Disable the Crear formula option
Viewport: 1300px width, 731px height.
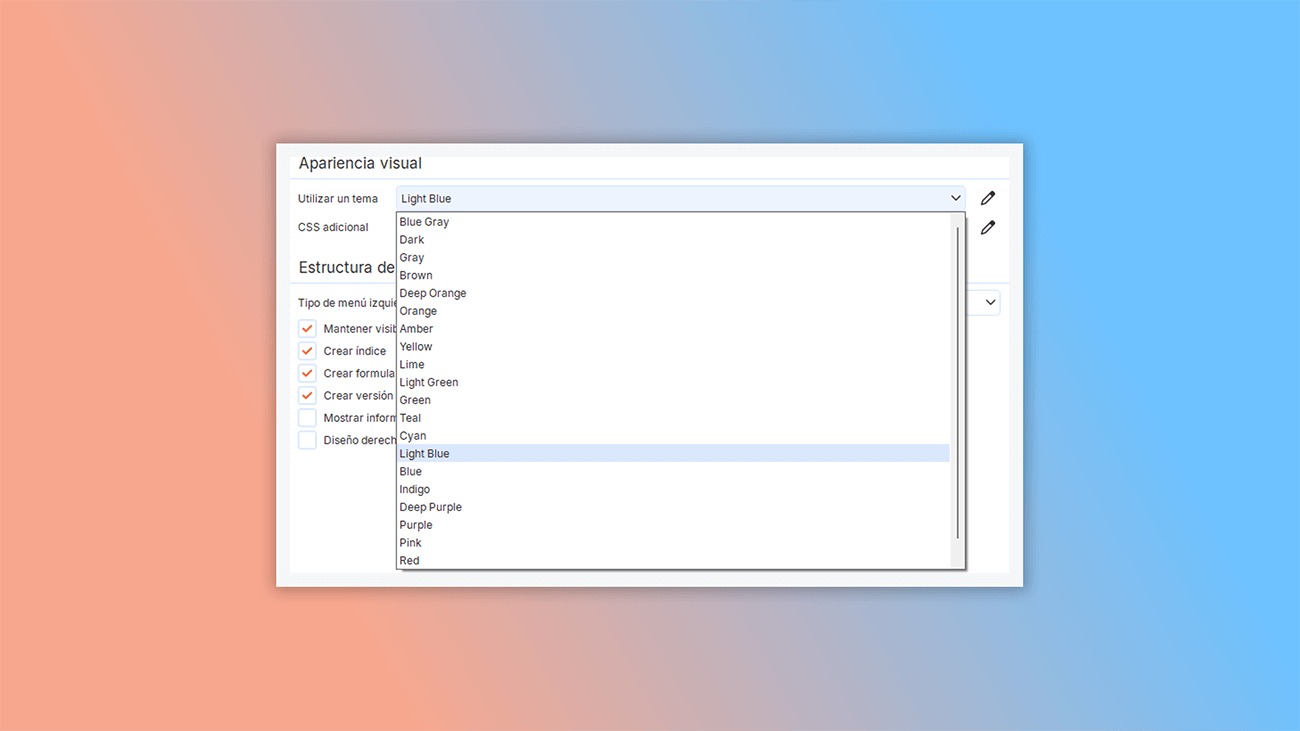(307, 372)
